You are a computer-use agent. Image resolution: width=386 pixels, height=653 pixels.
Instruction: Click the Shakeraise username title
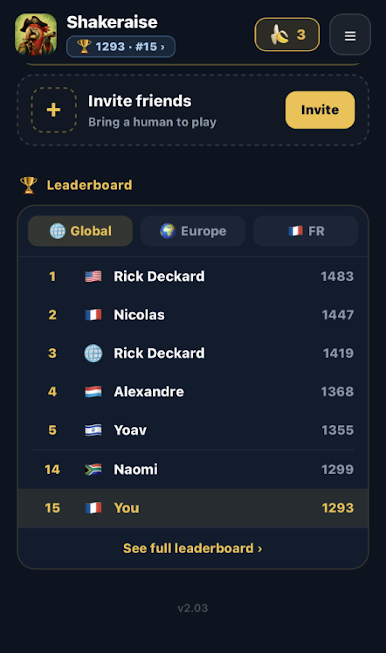click(112, 22)
